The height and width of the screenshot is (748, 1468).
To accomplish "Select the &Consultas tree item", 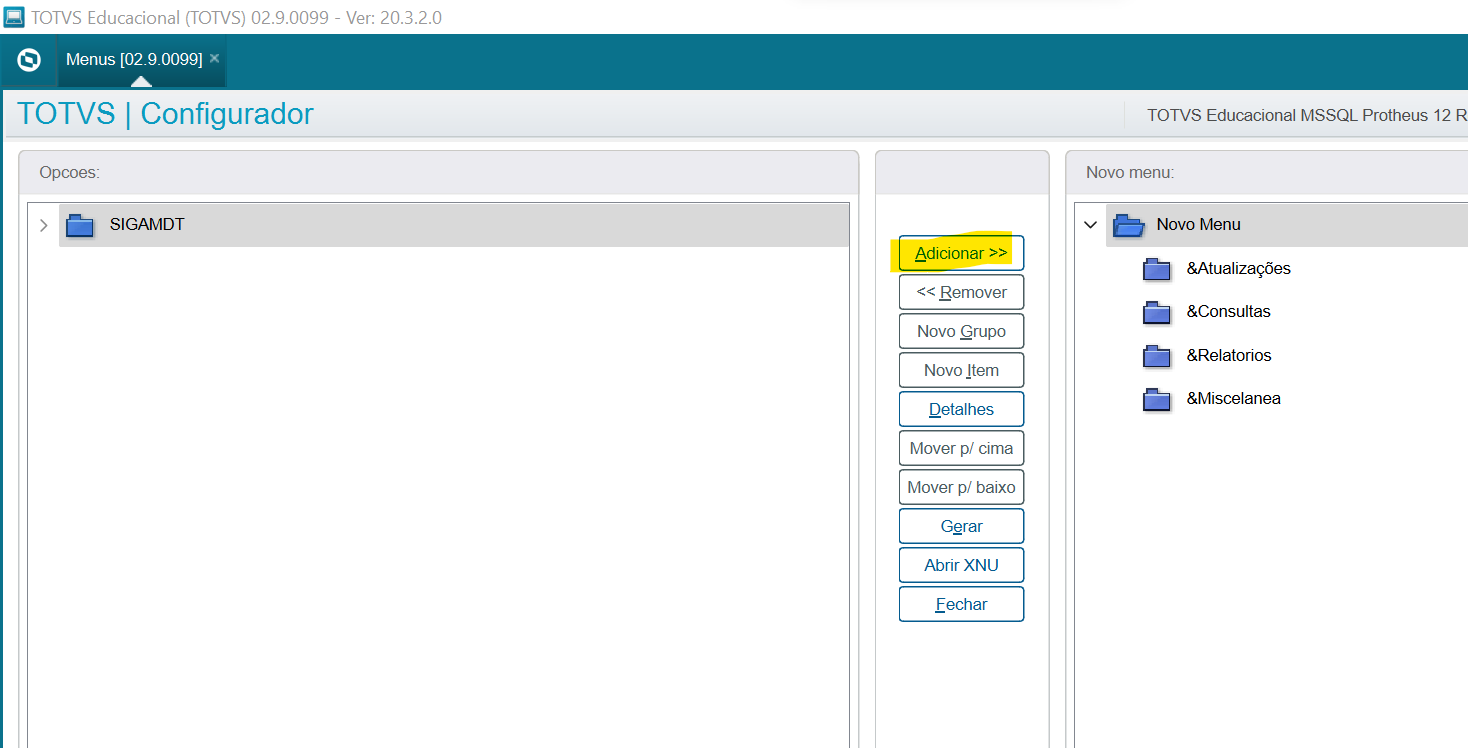I will [1228, 311].
